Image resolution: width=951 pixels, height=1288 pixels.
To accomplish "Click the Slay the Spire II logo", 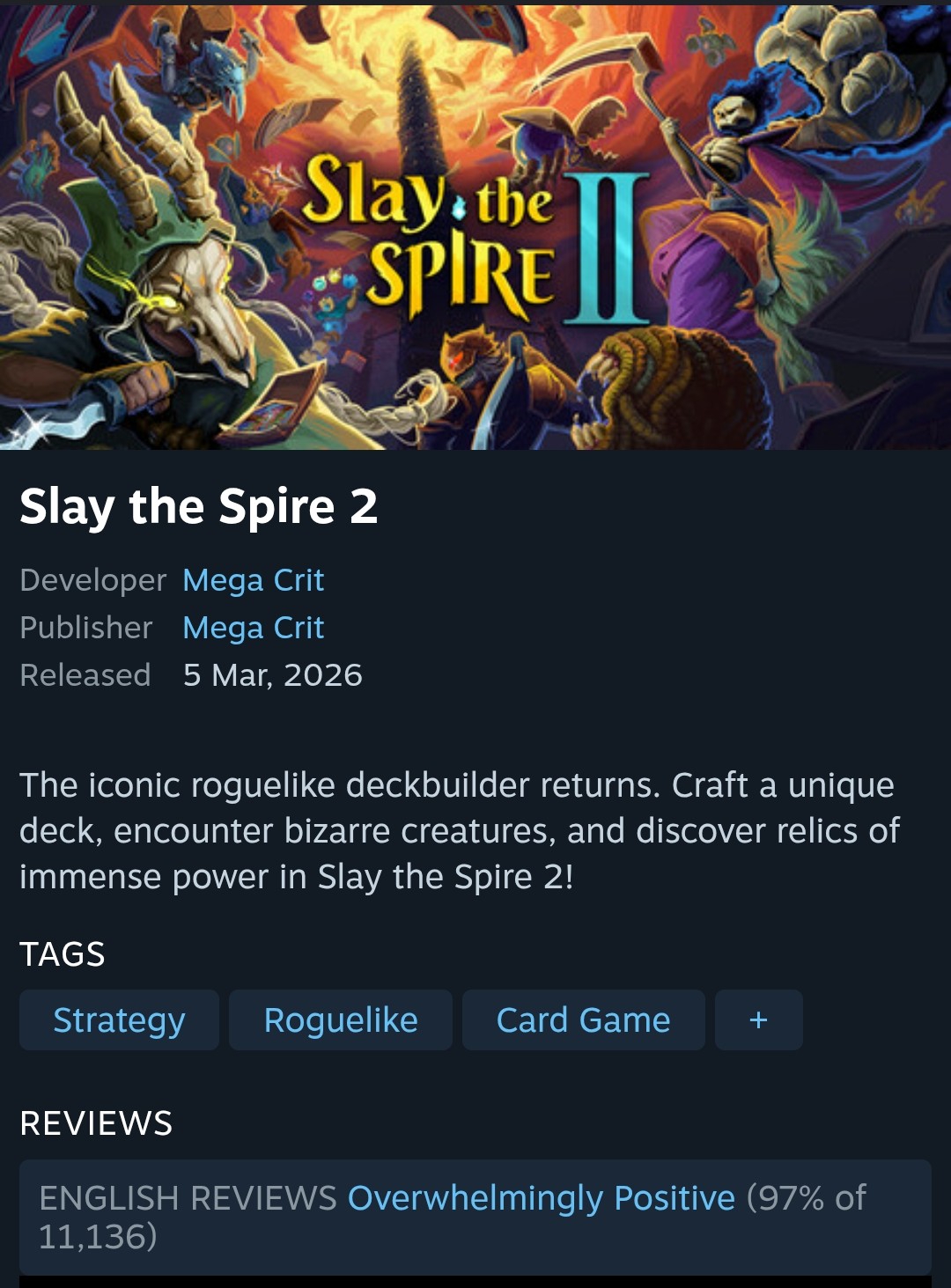I will 475,238.
